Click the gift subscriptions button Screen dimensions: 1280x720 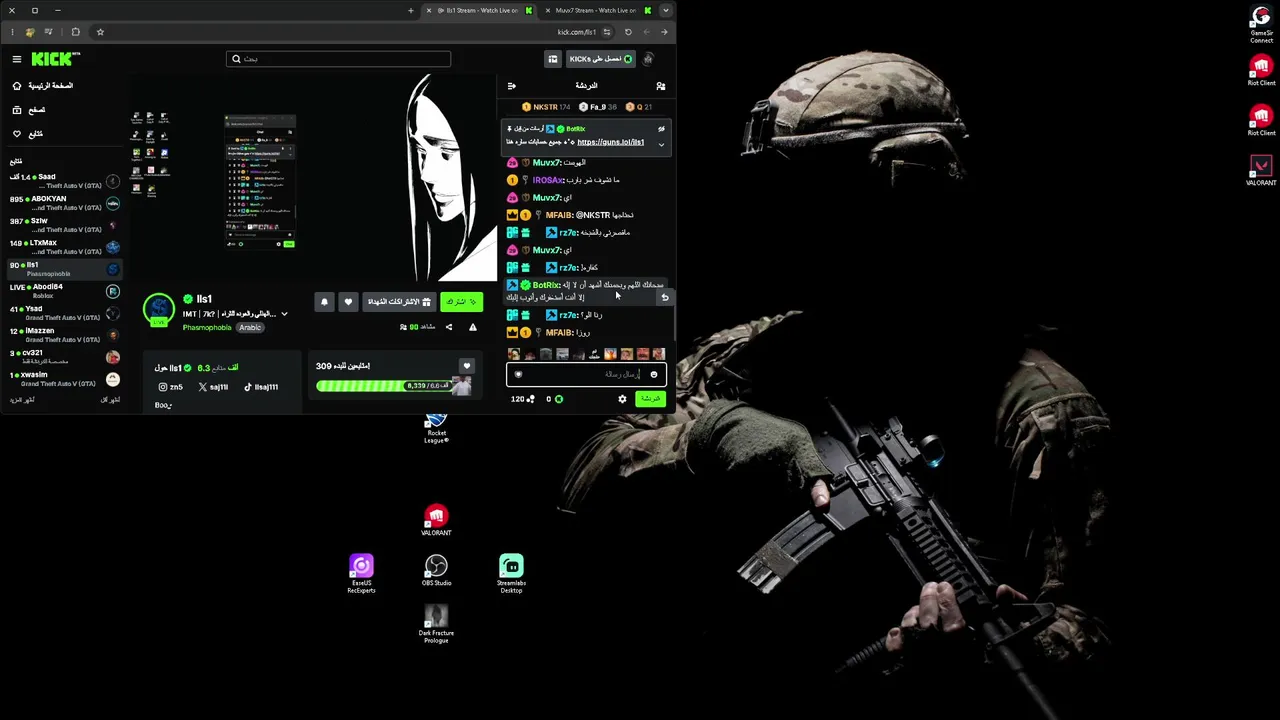399,302
